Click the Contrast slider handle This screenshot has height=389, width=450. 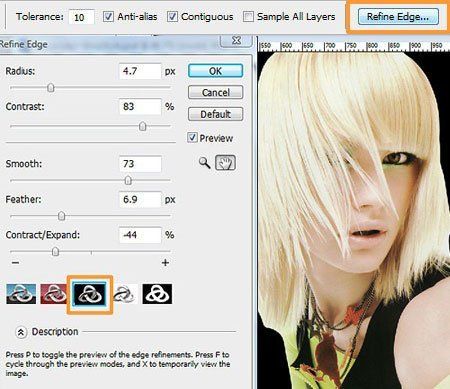(143, 126)
